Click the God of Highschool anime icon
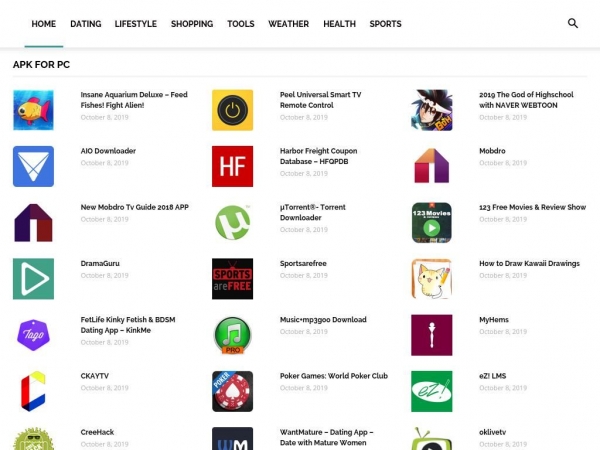600x450 pixels. point(432,110)
